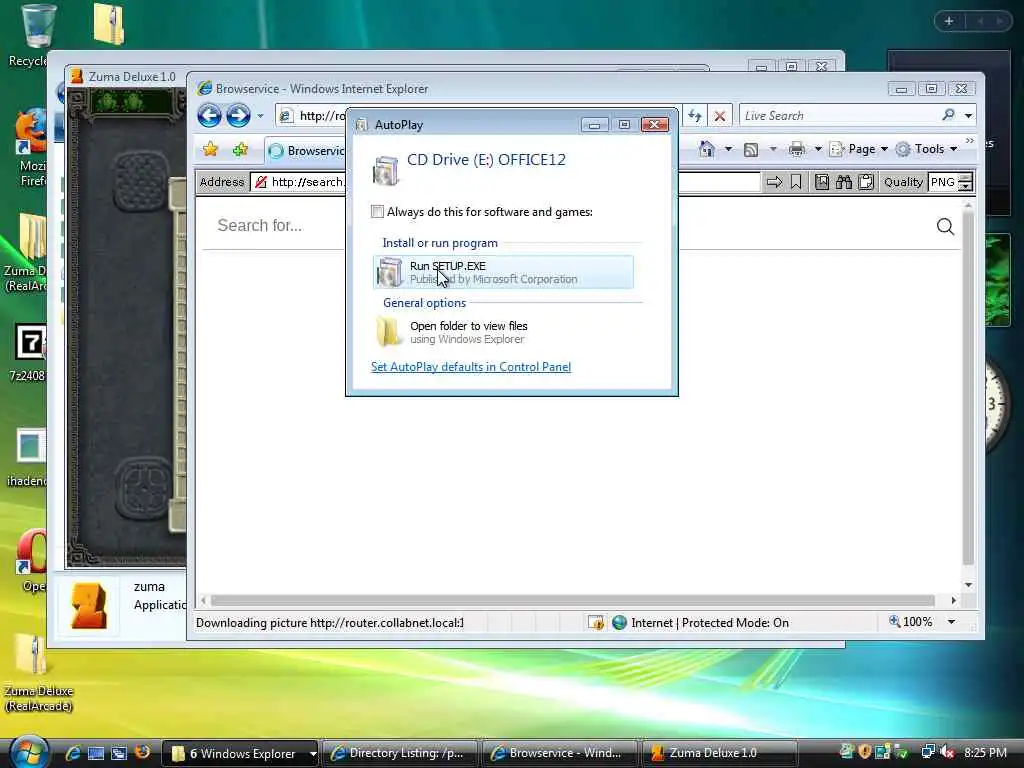Screen dimensions: 1024x768
Task: Open the 100% zoom level dropdown
Action: coord(952,622)
